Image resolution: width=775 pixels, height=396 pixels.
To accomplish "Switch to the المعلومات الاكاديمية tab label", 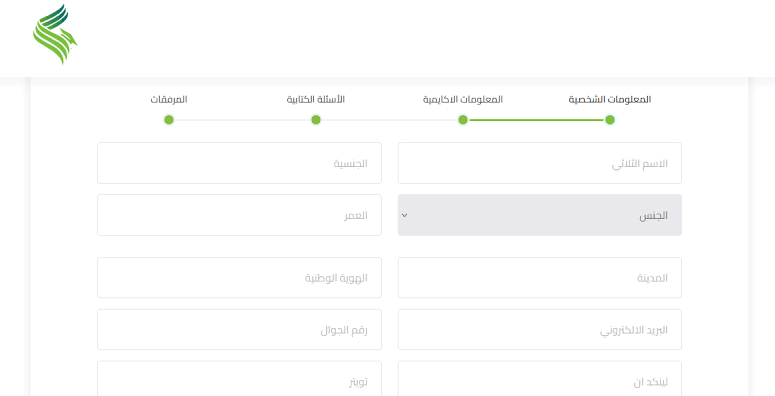I will point(463,99).
